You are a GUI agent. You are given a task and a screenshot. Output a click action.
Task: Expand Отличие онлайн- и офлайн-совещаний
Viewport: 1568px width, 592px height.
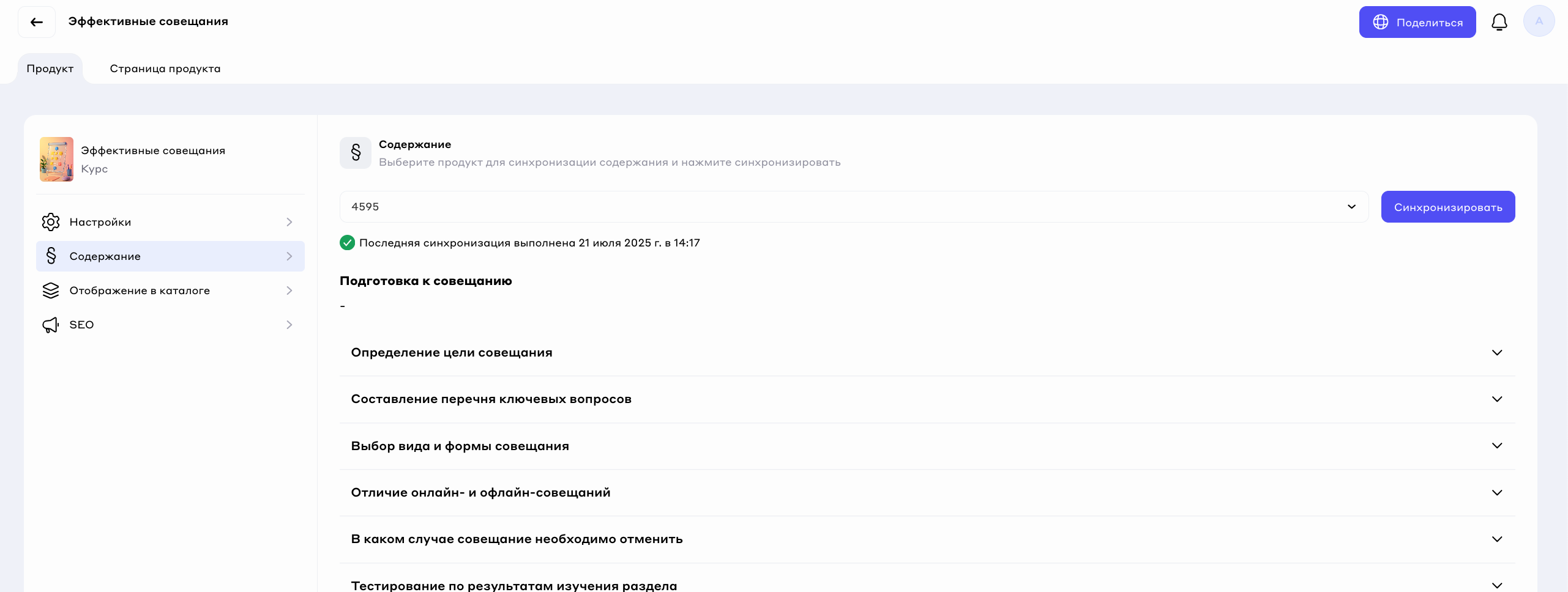tap(1496, 493)
